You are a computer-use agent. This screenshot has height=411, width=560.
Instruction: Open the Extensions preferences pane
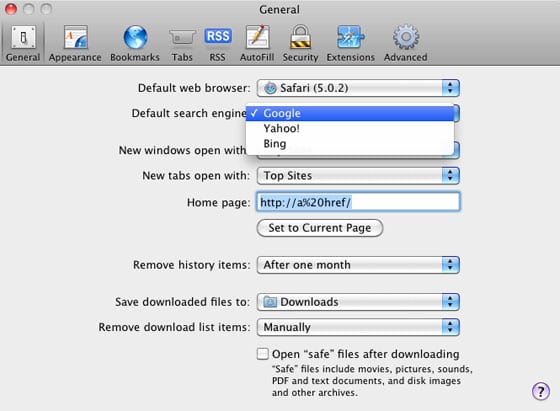(x=351, y=43)
